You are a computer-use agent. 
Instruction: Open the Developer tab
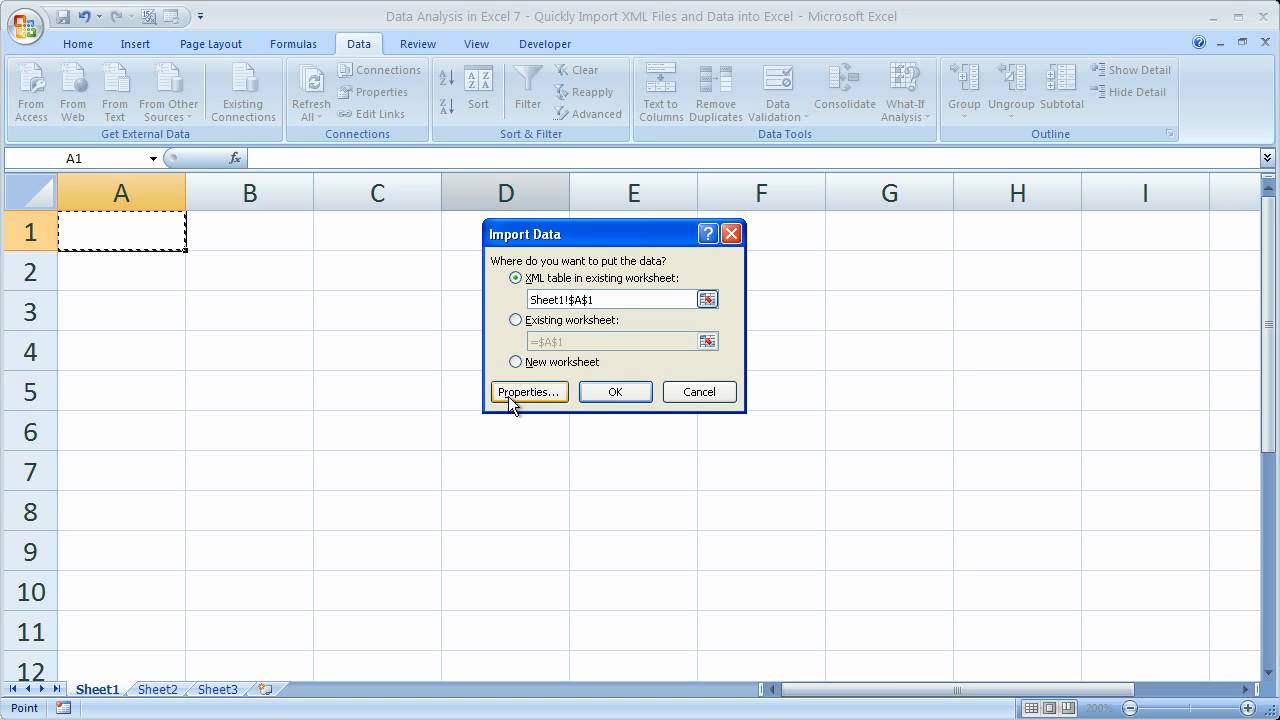(x=545, y=44)
